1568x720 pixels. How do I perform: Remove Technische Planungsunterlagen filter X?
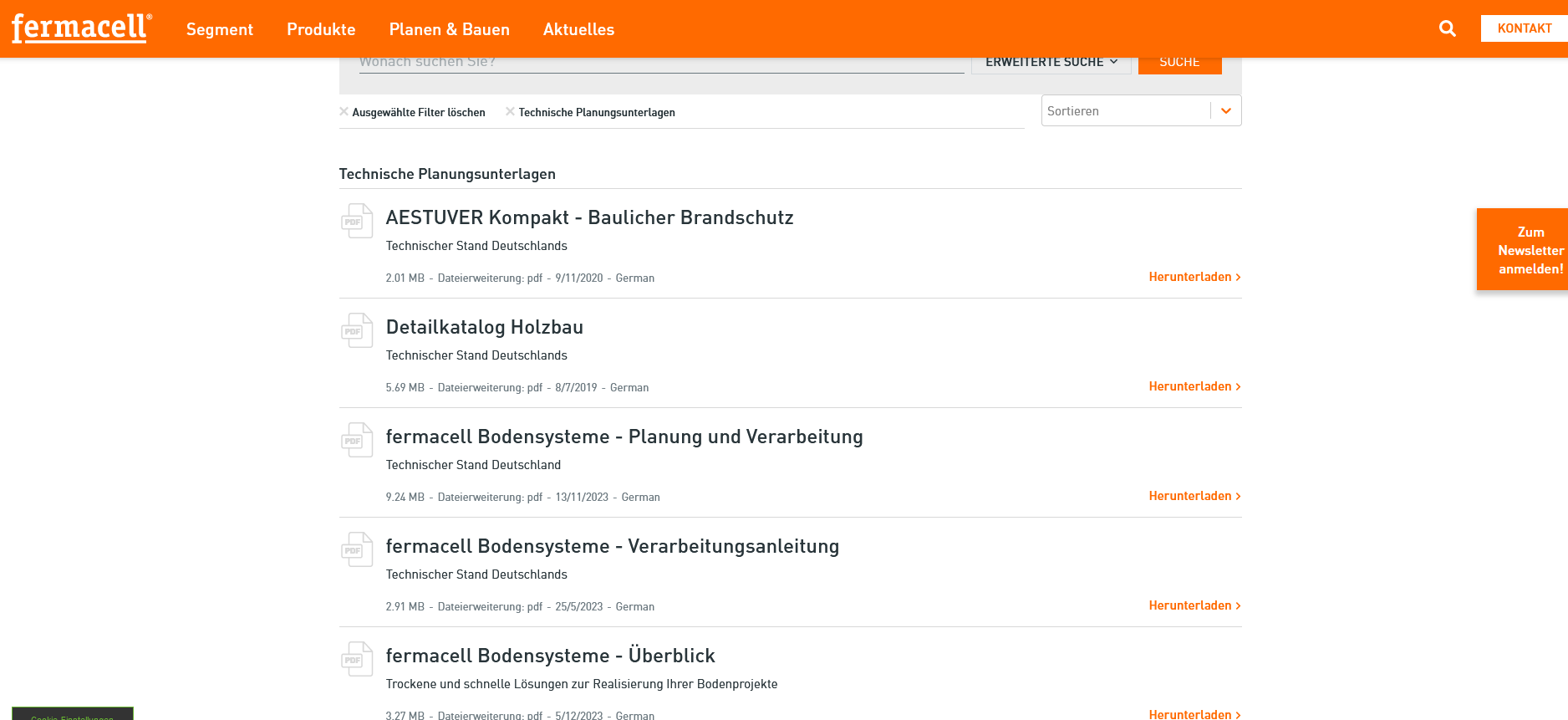pyautogui.click(x=510, y=111)
